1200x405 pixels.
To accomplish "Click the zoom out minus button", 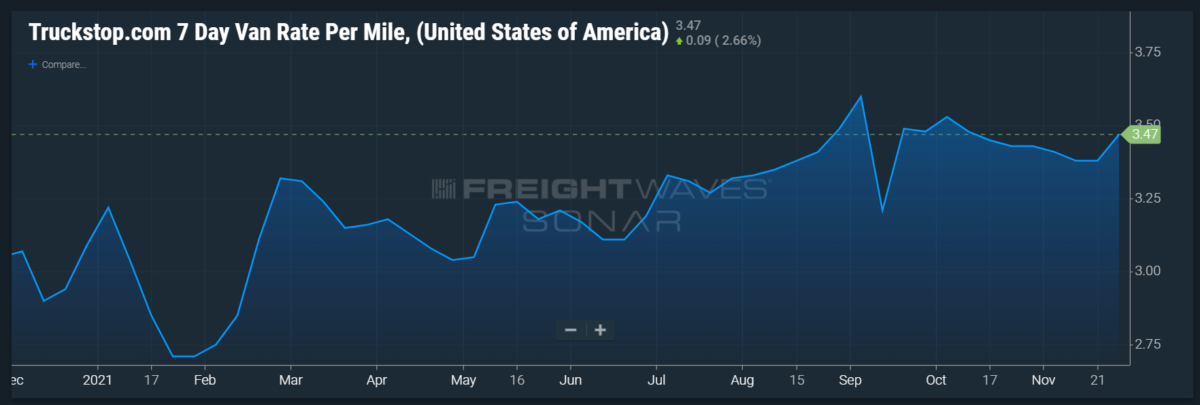I will pos(571,329).
